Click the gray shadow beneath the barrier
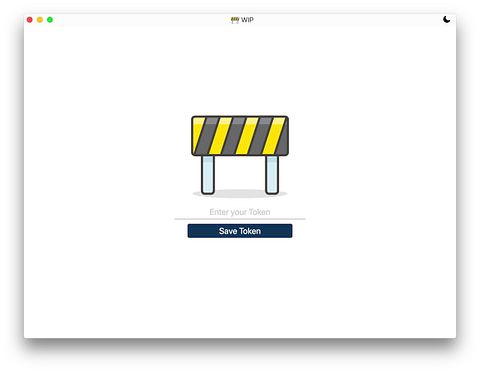The height and width of the screenshot is (372, 480). 240,194
